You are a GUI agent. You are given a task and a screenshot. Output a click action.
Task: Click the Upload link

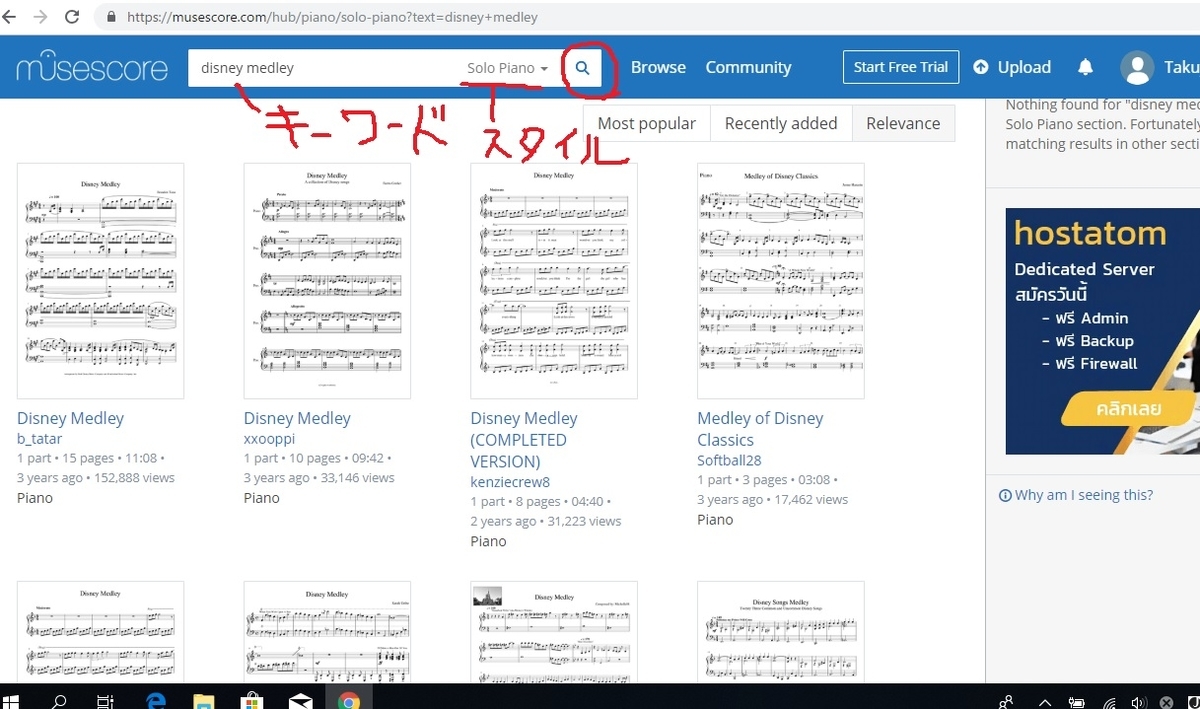[1024, 67]
